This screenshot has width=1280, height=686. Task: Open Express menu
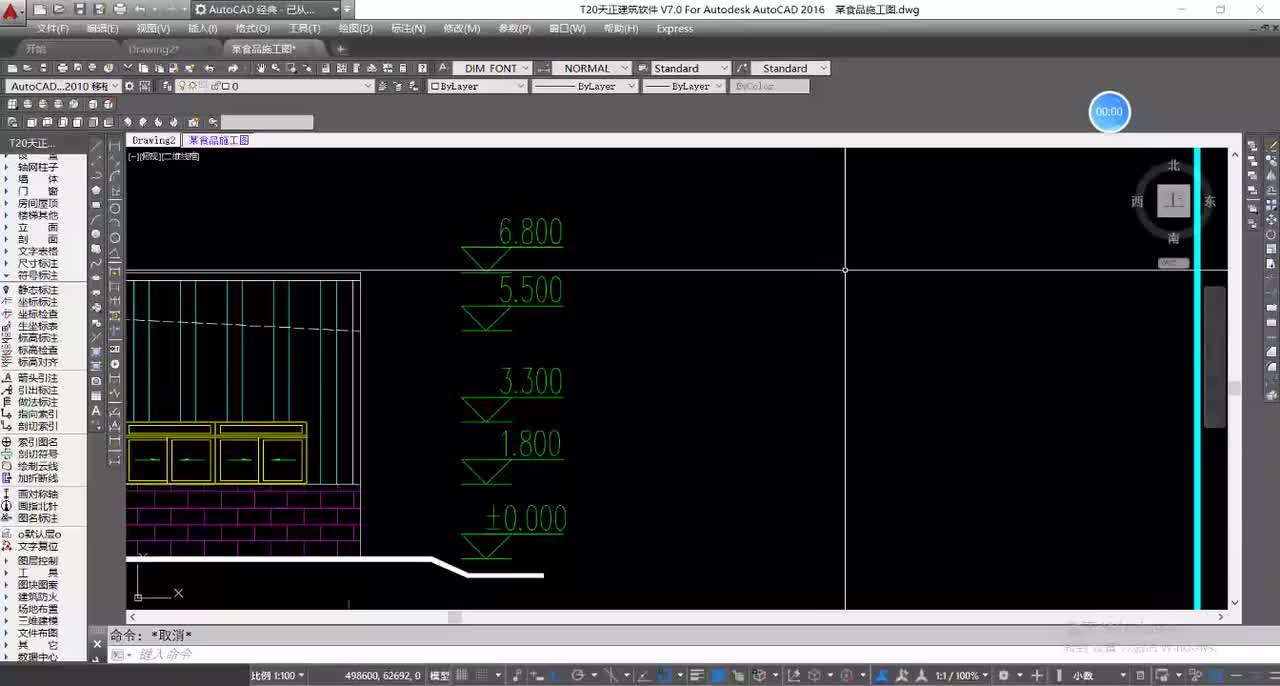[674, 29]
